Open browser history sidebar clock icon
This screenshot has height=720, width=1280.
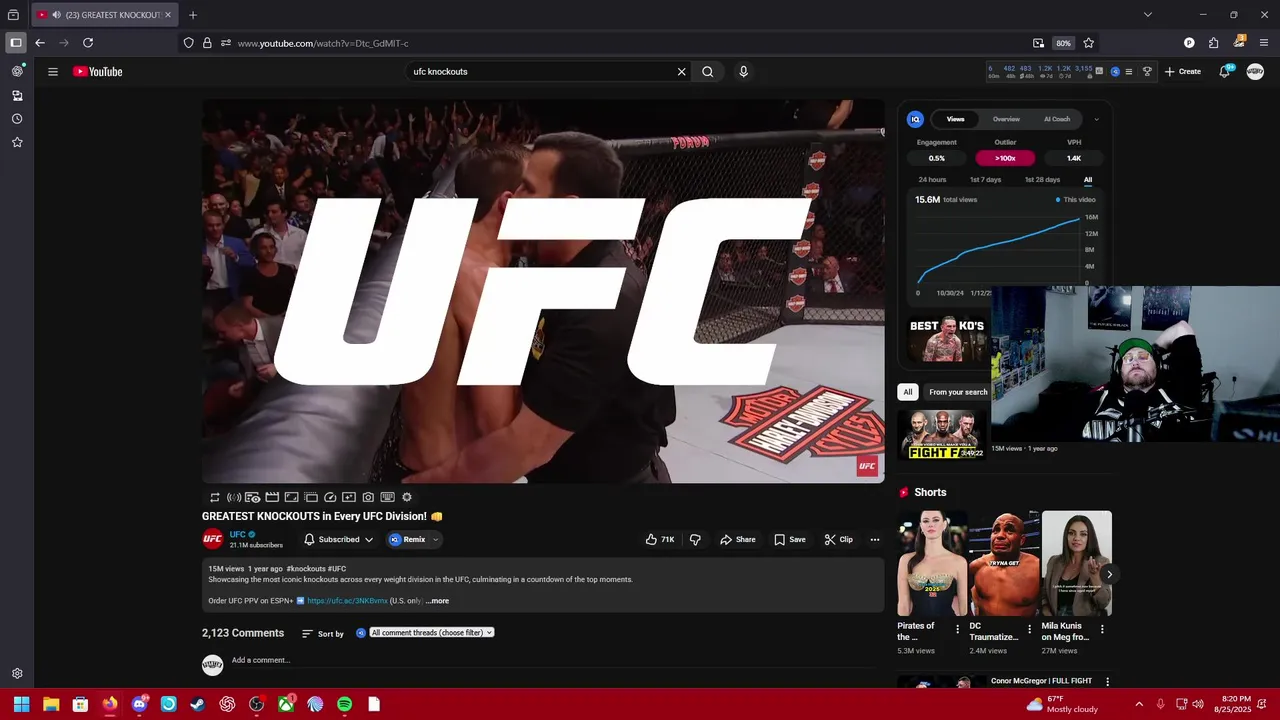17,119
